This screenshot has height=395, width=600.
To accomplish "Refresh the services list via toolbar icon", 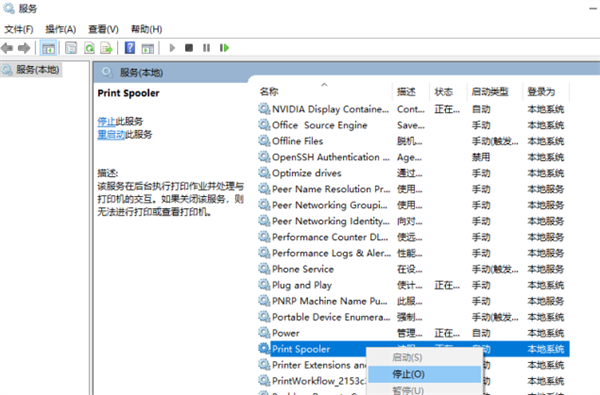I will coord(90,48).
